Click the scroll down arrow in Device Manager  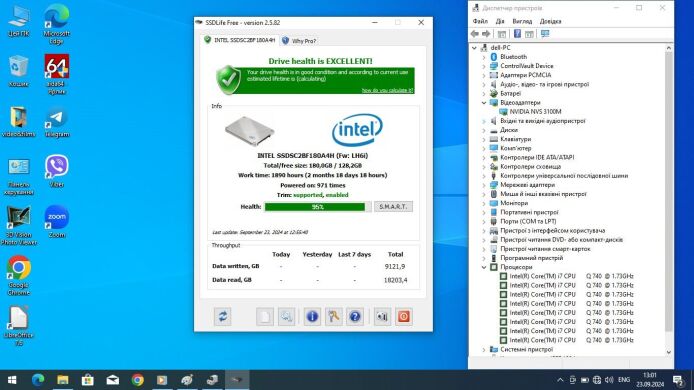(x=669, y=352)
